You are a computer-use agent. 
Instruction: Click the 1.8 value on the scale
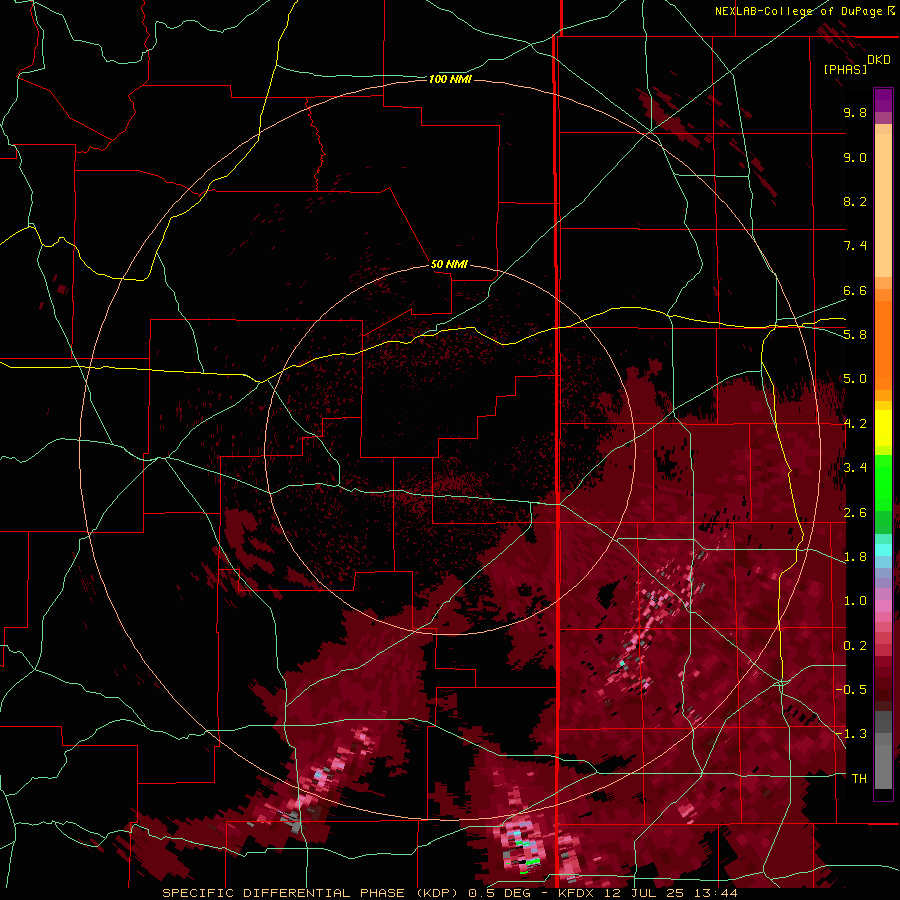855,557
